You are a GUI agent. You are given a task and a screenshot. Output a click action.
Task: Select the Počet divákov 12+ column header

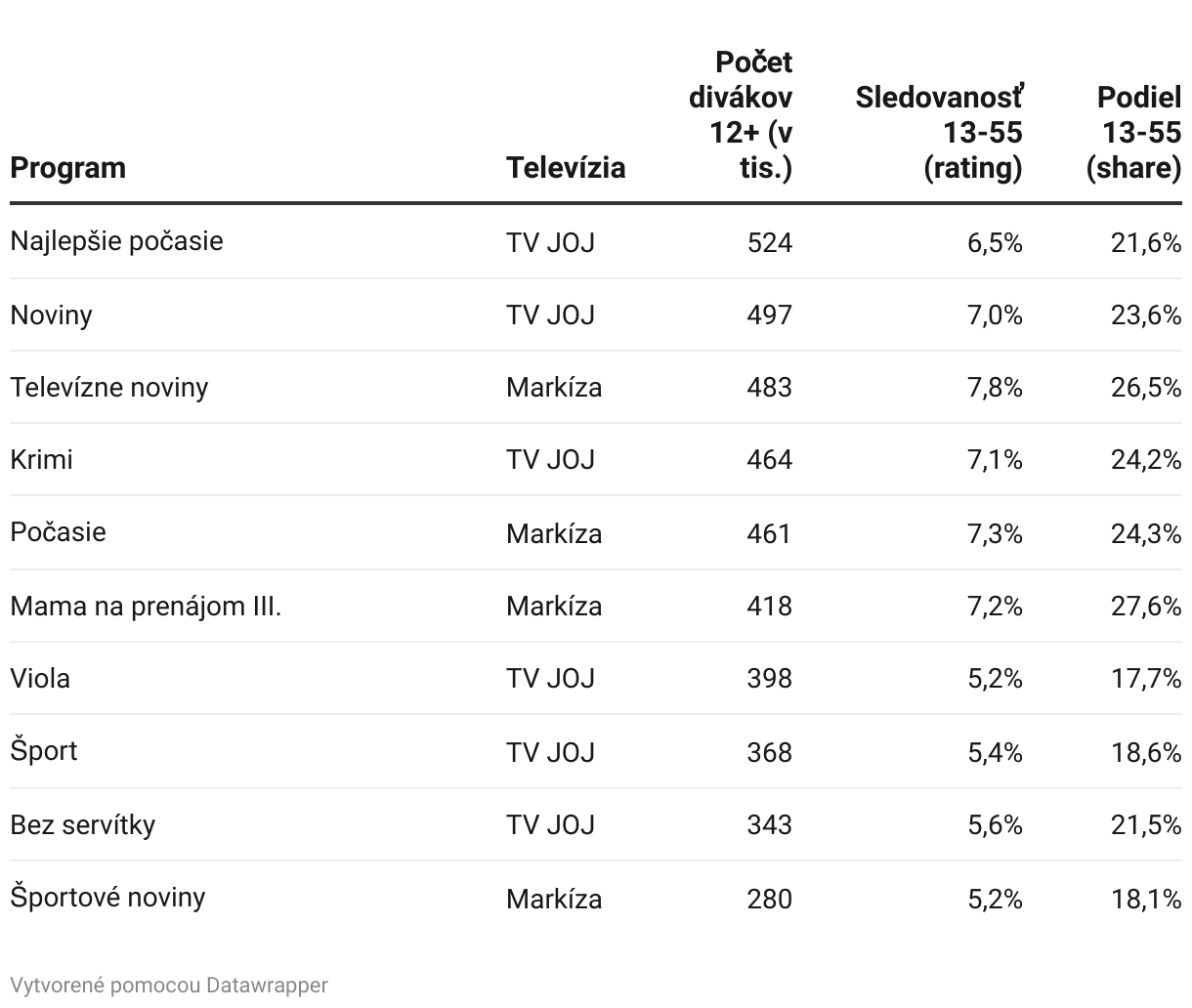(x=741, y=115)
